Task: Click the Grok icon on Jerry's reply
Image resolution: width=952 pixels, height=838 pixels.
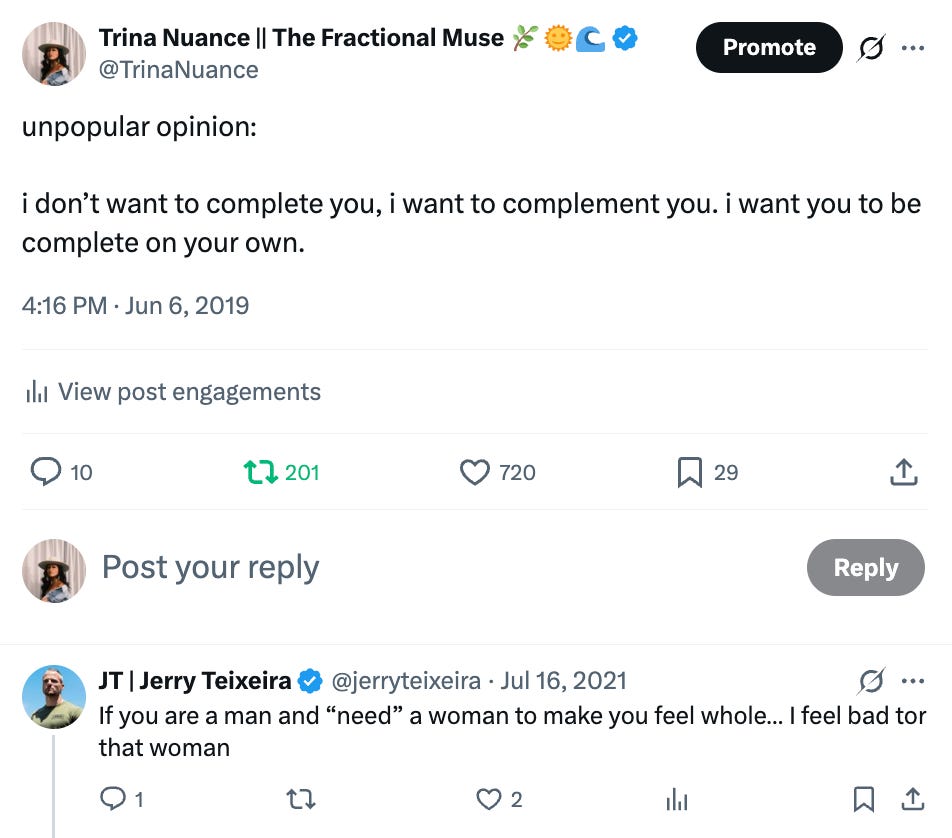Action: click(x=871, y=681)
